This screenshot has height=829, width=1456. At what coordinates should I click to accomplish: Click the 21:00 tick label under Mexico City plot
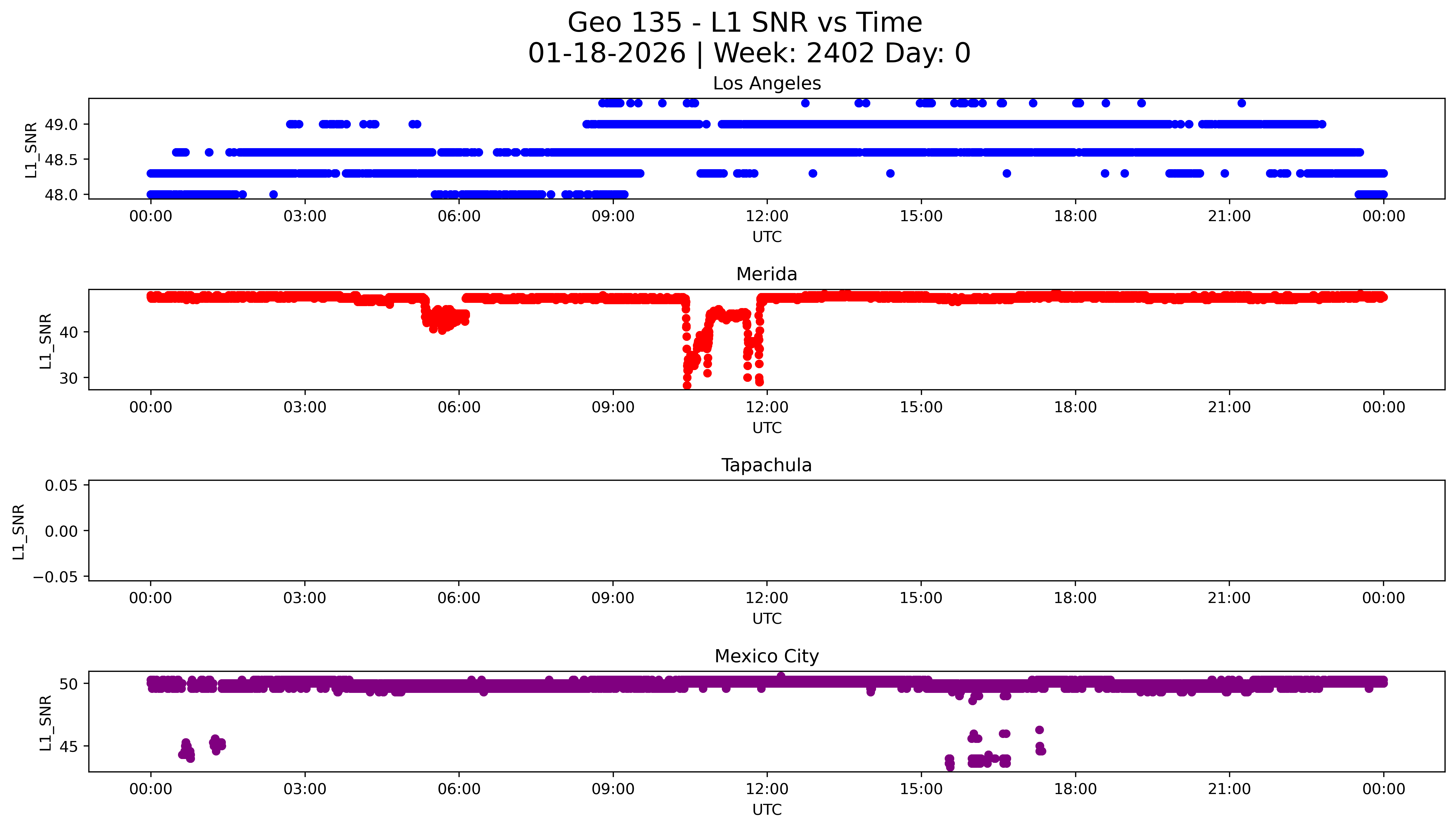point(1229,789)
